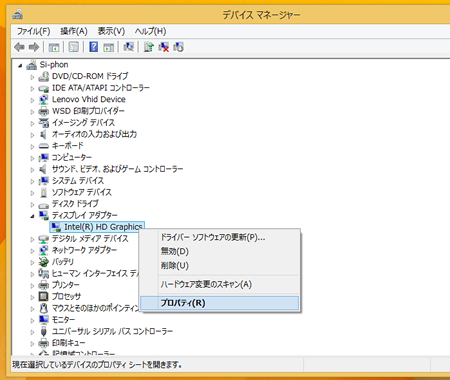Select the Si-phon root label
Image resolution: width=450 pixels, height=380 pixels.
coord(54,65)
